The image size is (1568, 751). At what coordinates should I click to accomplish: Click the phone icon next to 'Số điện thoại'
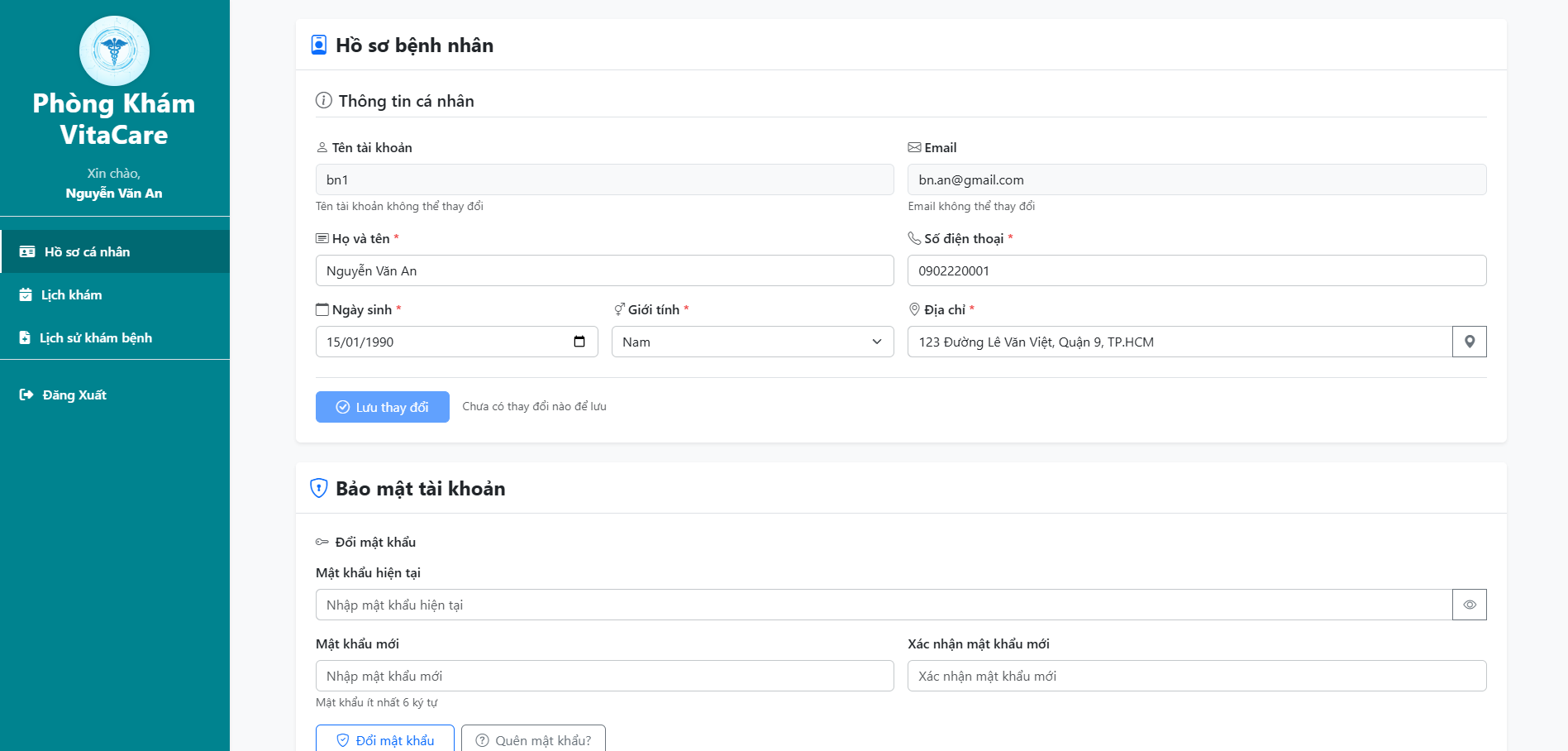(x=913, y=238)
